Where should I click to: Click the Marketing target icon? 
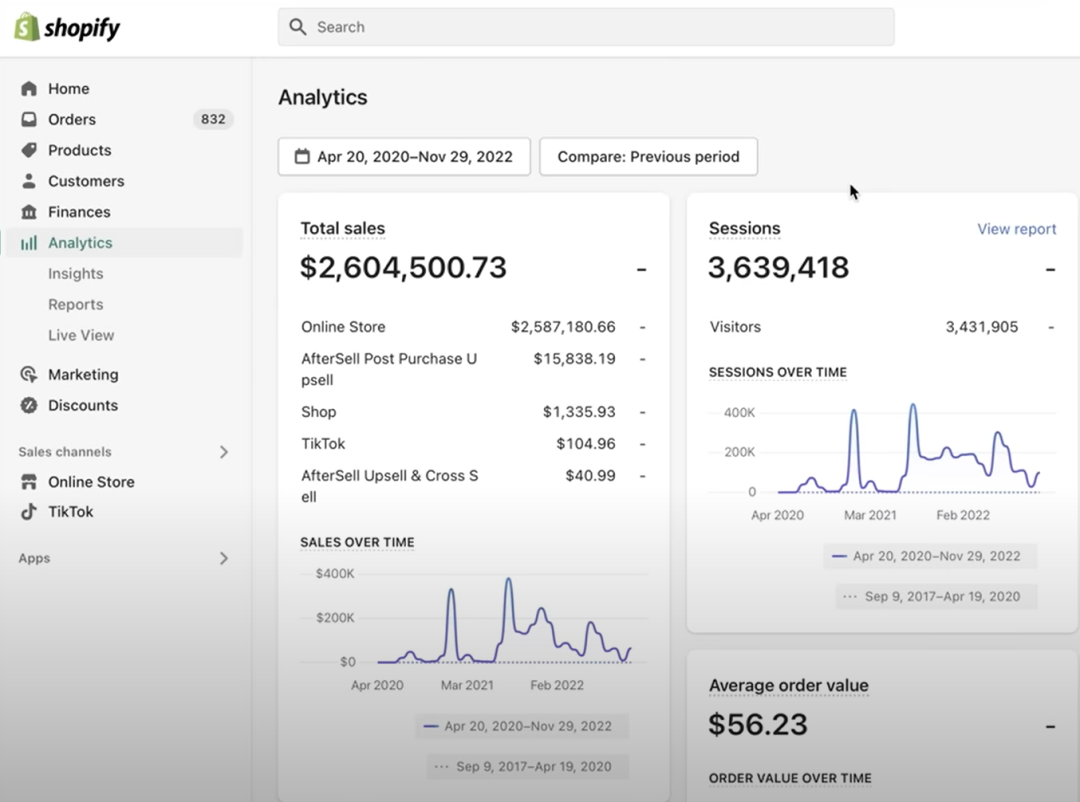pos(29,374)
